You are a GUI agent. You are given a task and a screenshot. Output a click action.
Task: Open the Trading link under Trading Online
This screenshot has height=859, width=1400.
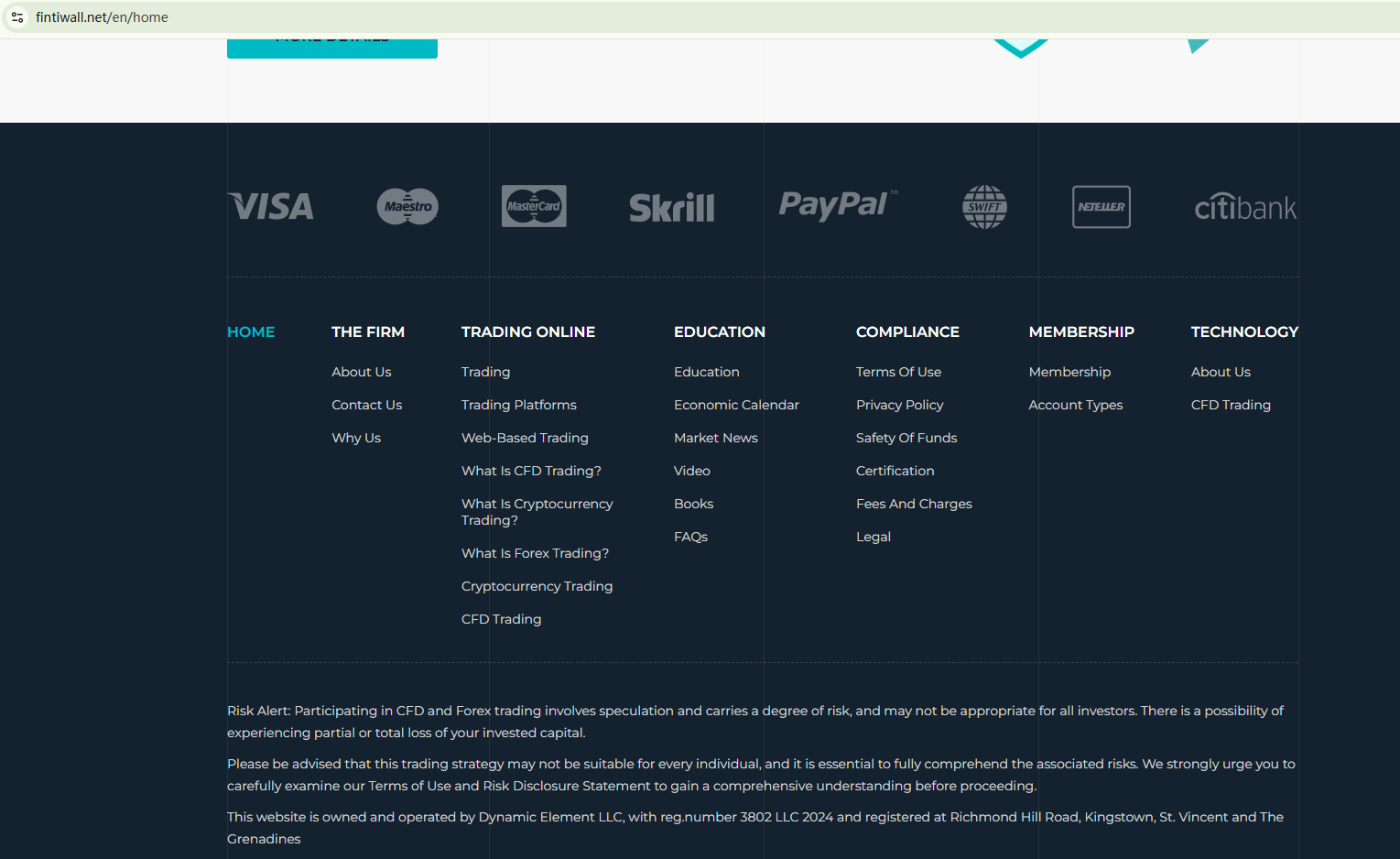pyautogui.click(x=486, y=372)
